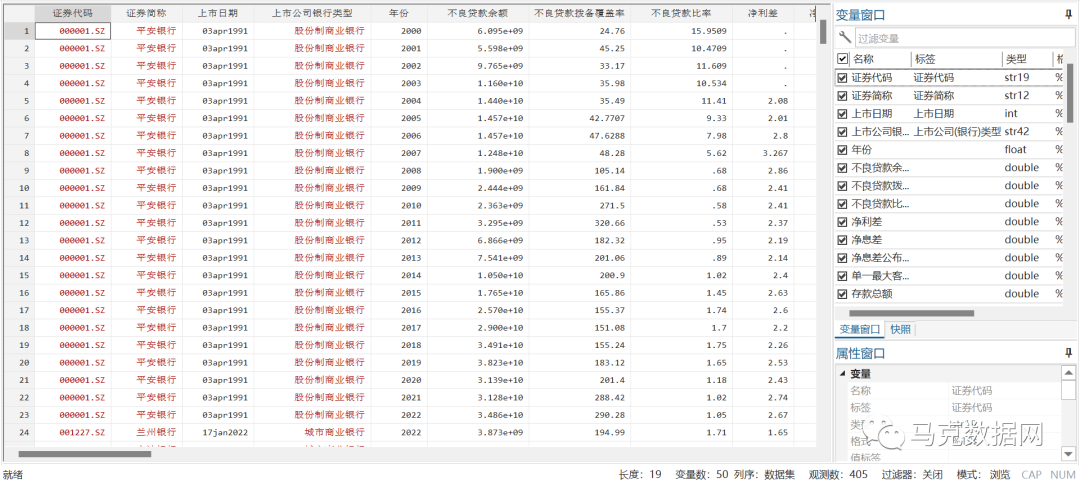Select row number 1 header

(18, 30)
